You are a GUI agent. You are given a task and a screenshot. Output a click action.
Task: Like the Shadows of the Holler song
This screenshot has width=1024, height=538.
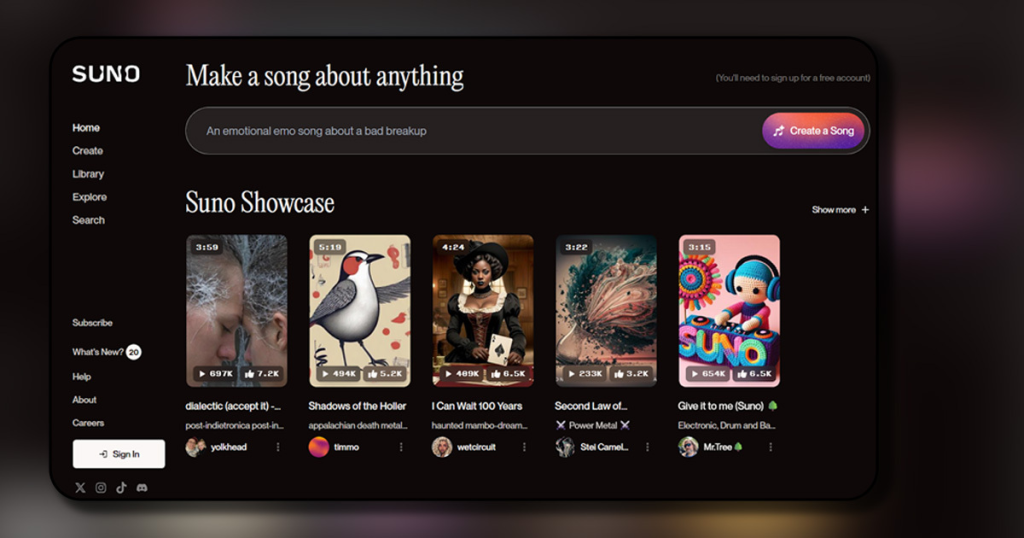[x=385, y=373]
